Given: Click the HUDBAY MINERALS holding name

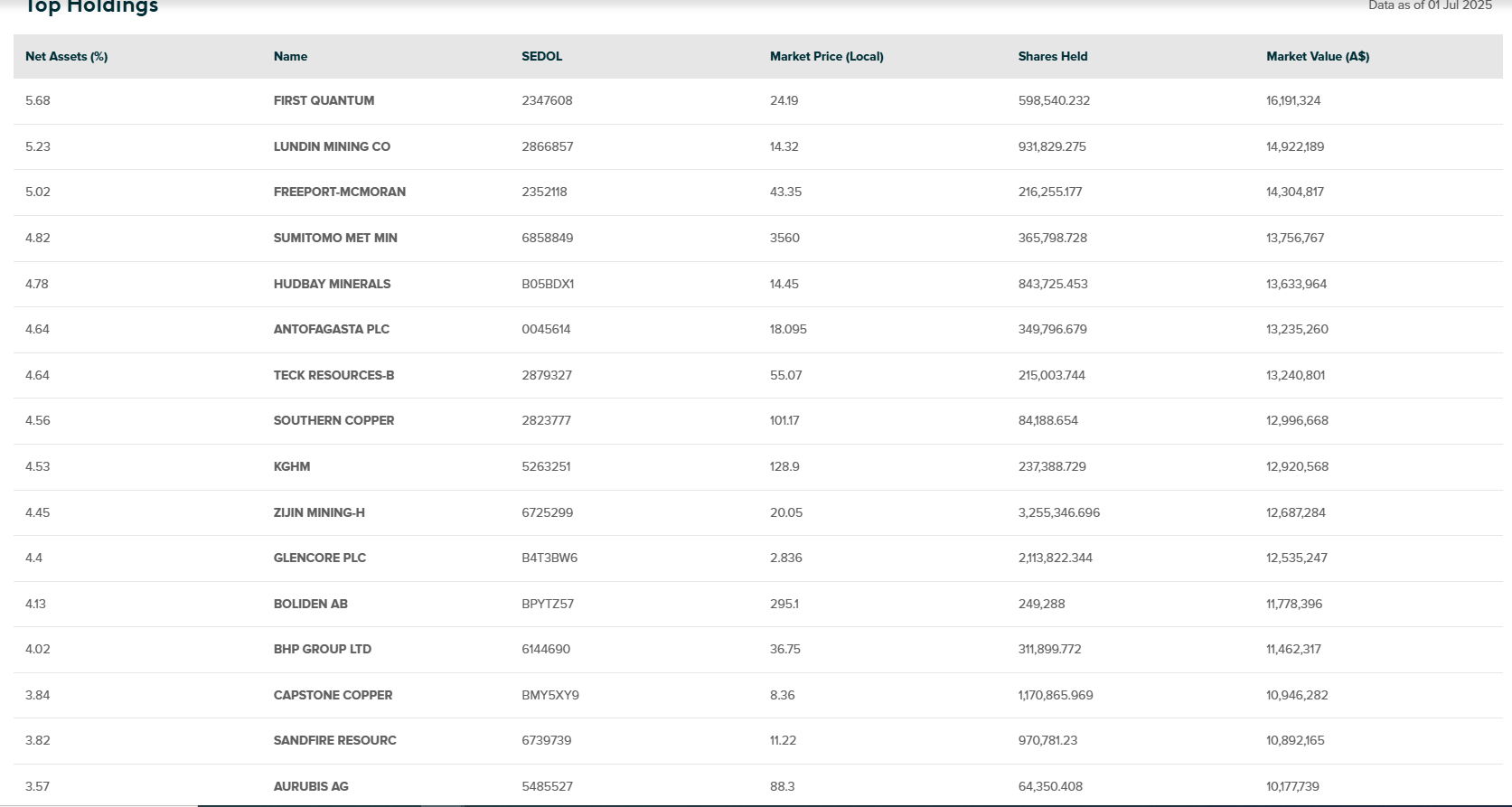Looking at the screenshot, I should tap(332, 284).
